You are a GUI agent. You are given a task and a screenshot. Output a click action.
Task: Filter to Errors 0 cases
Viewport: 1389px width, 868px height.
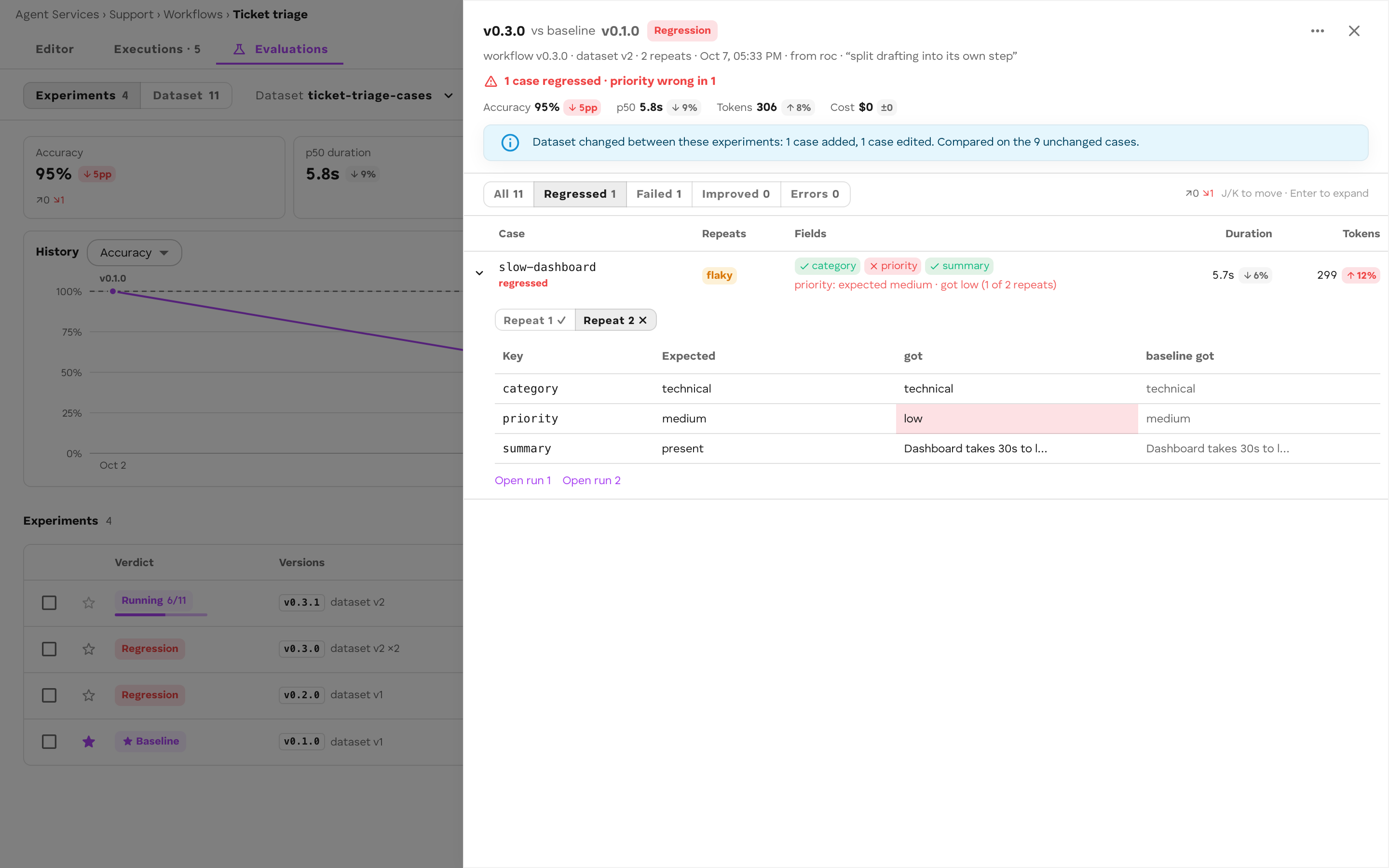(815, 194)
